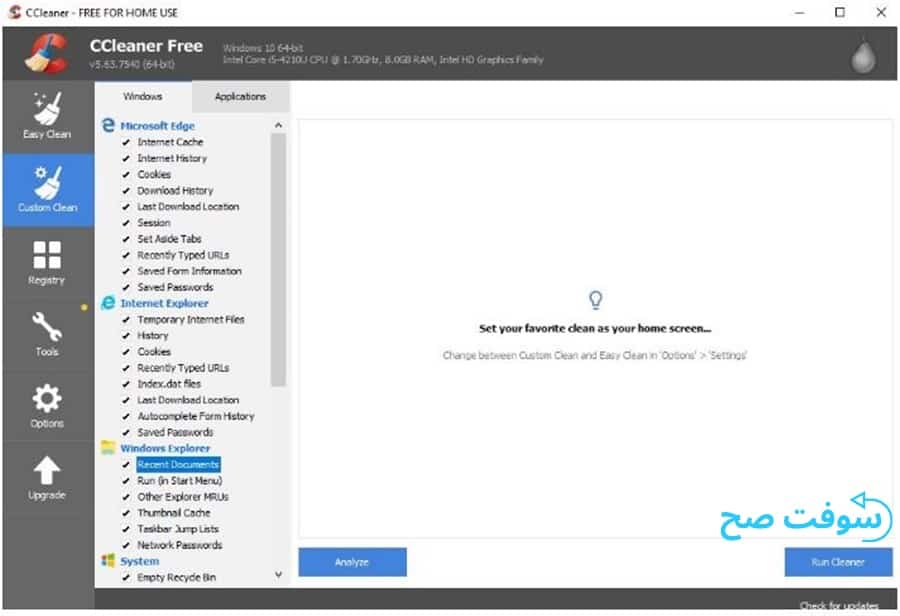Click the 'Change between Custom Clean' hint text
The width and height of the screenshot is (900, 616).
tap(595, 355)
